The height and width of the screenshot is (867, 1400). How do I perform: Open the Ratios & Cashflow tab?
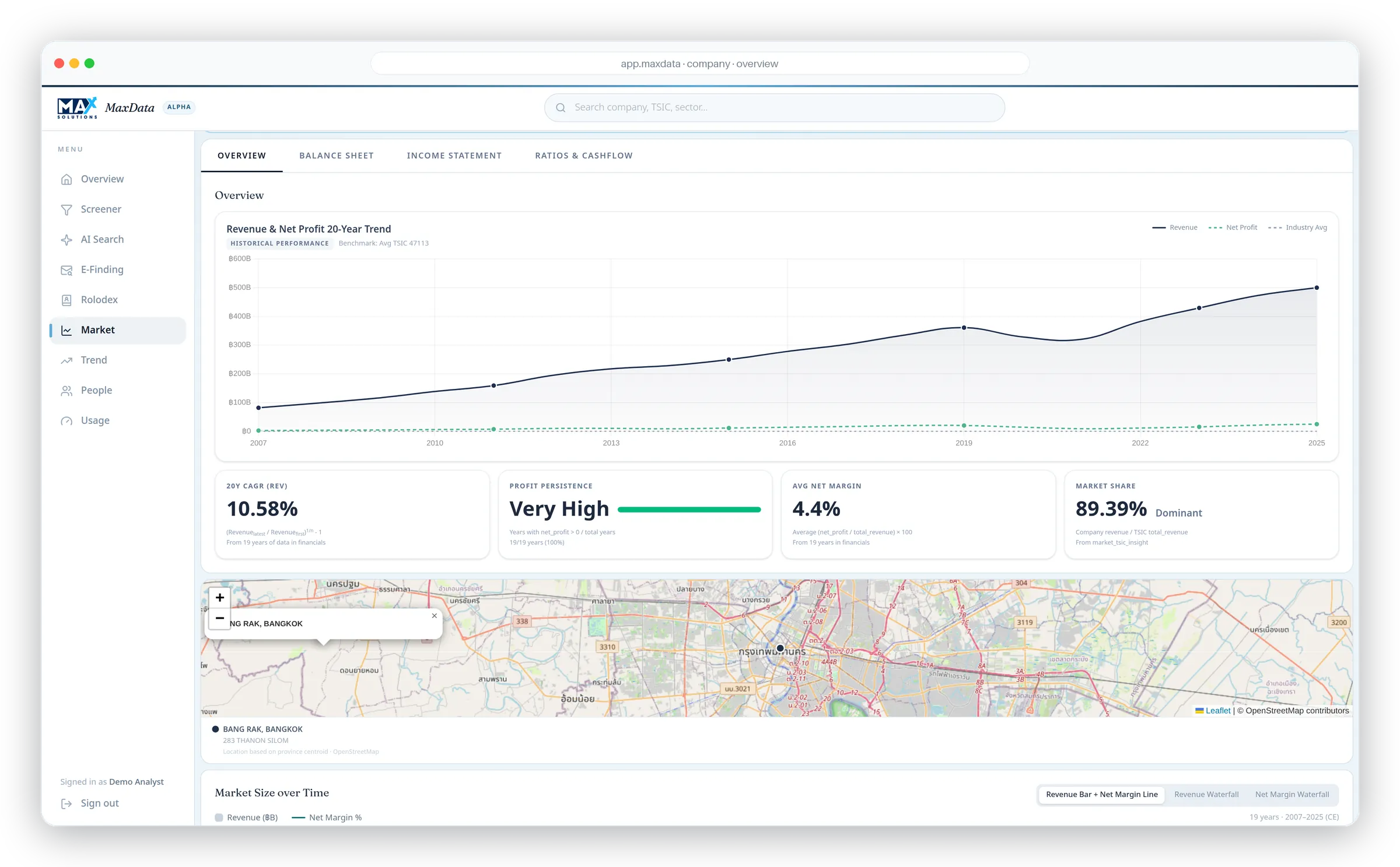[x=584, y=156]
